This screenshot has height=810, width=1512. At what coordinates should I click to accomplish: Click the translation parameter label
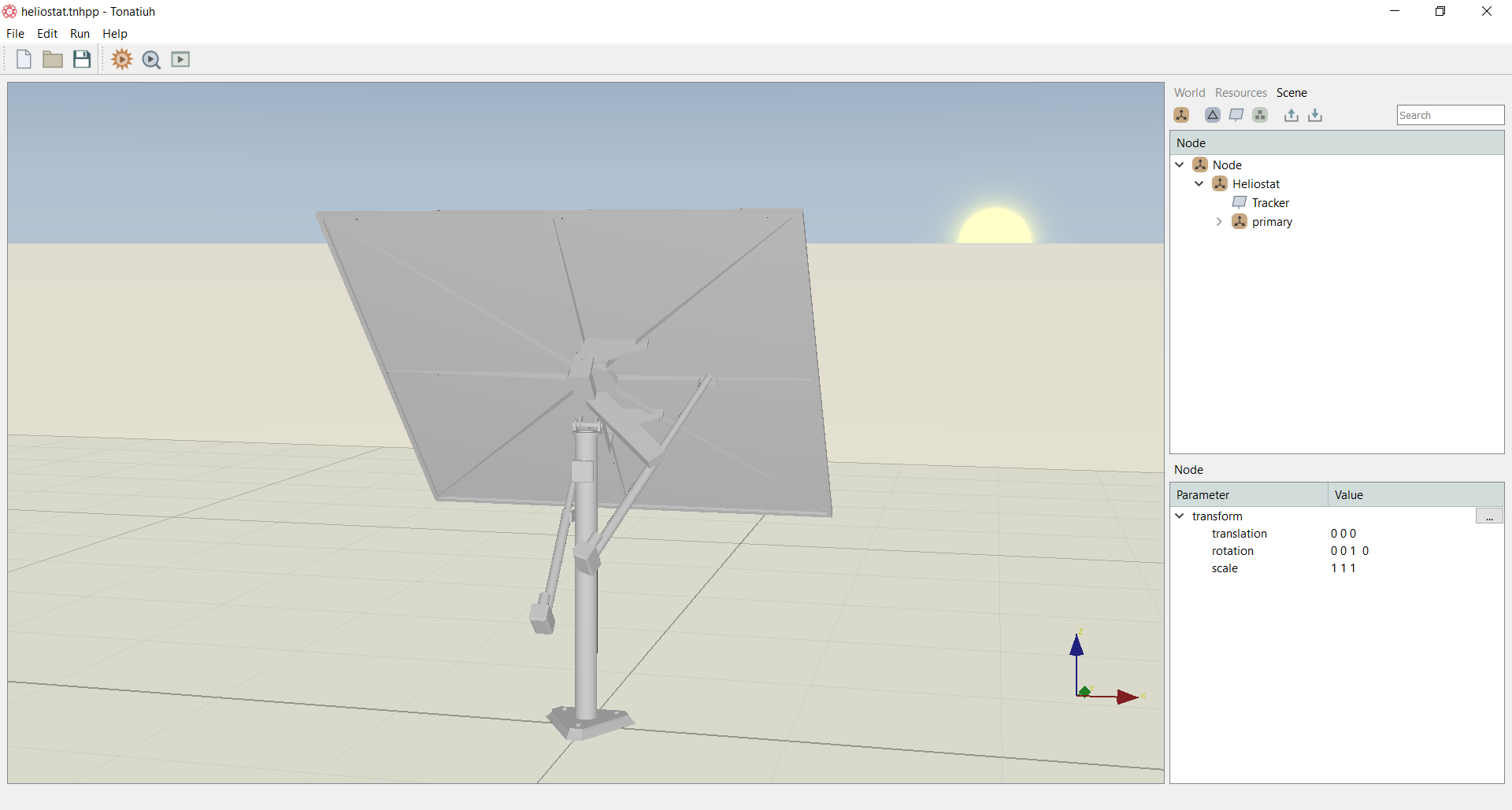click(1240, 534)
